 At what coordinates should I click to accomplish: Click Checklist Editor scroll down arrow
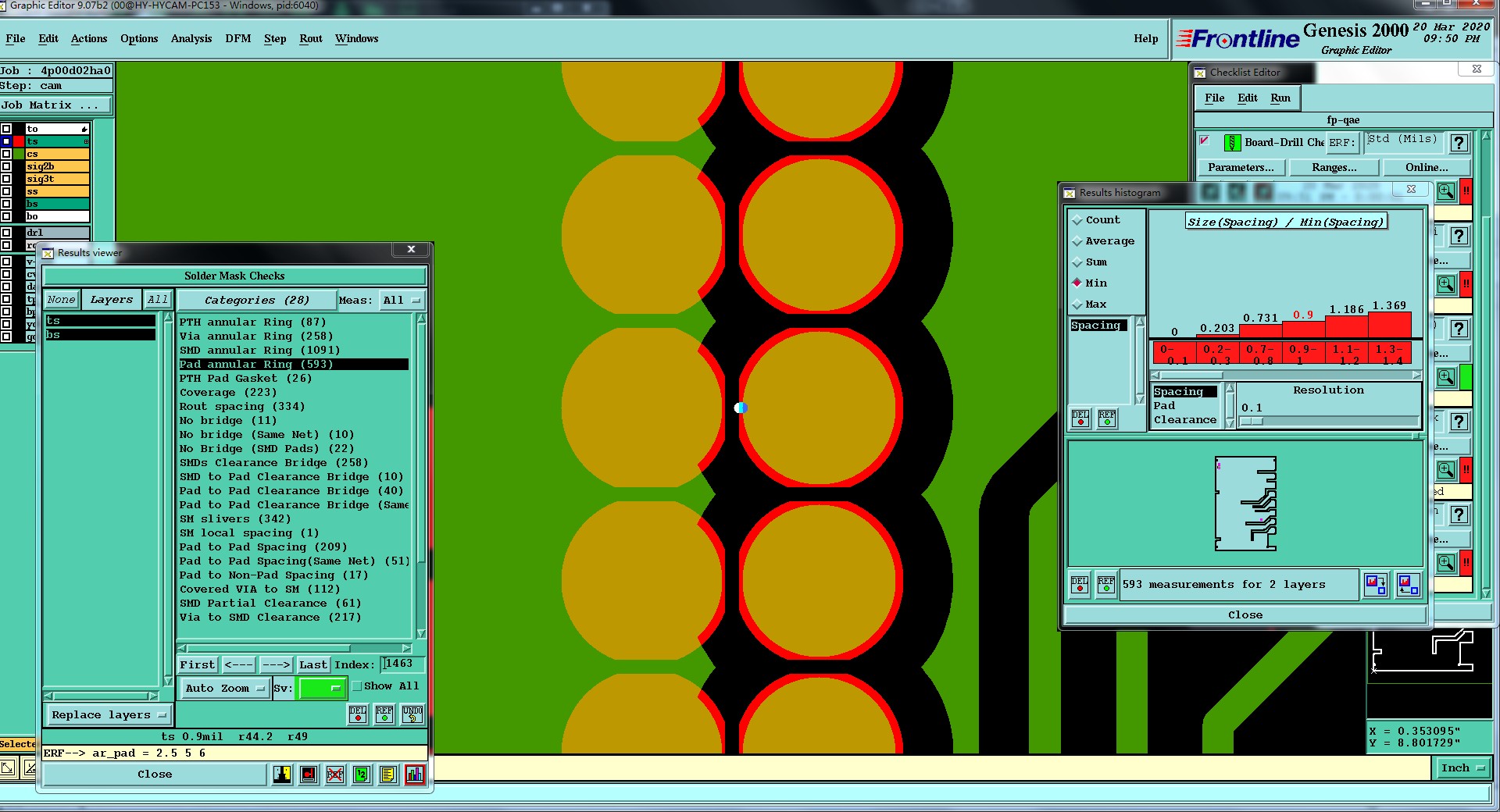pyautogui.click(x=1487, y=593)
